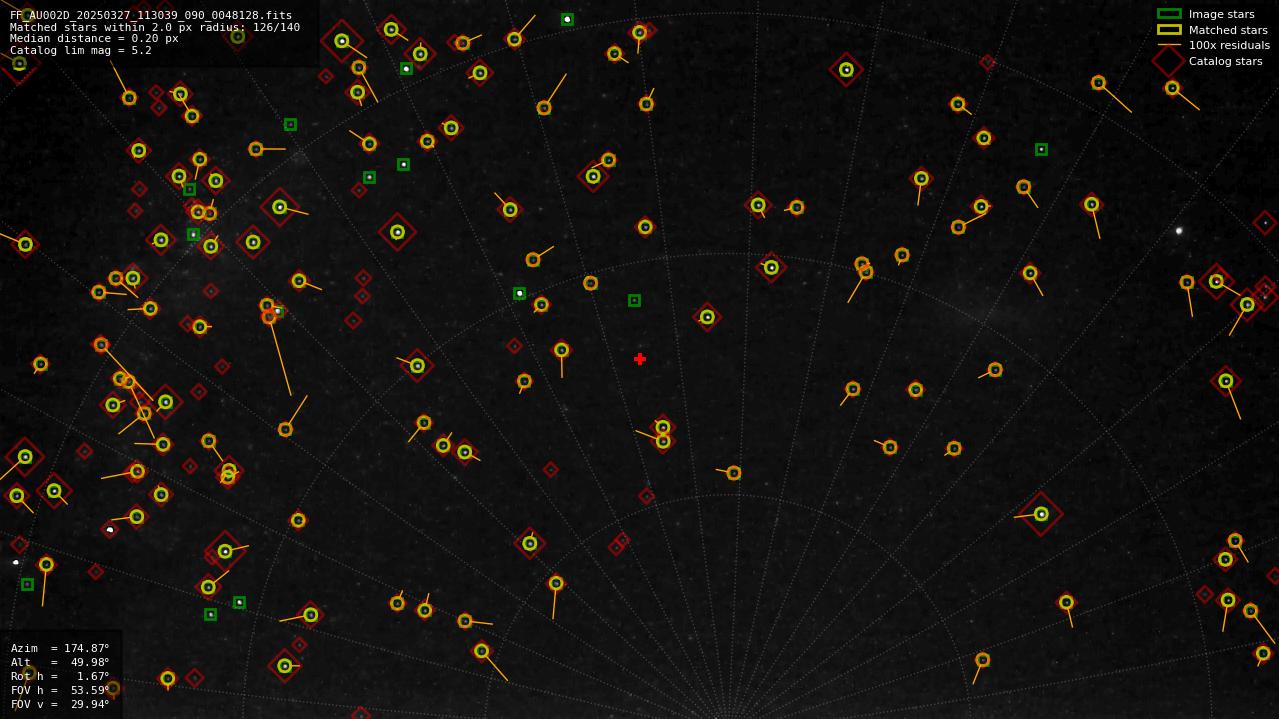The image size is (1279, 719).
Task: Click the 'FOV h = 53.59°' readout
Action: coord(60,690)
